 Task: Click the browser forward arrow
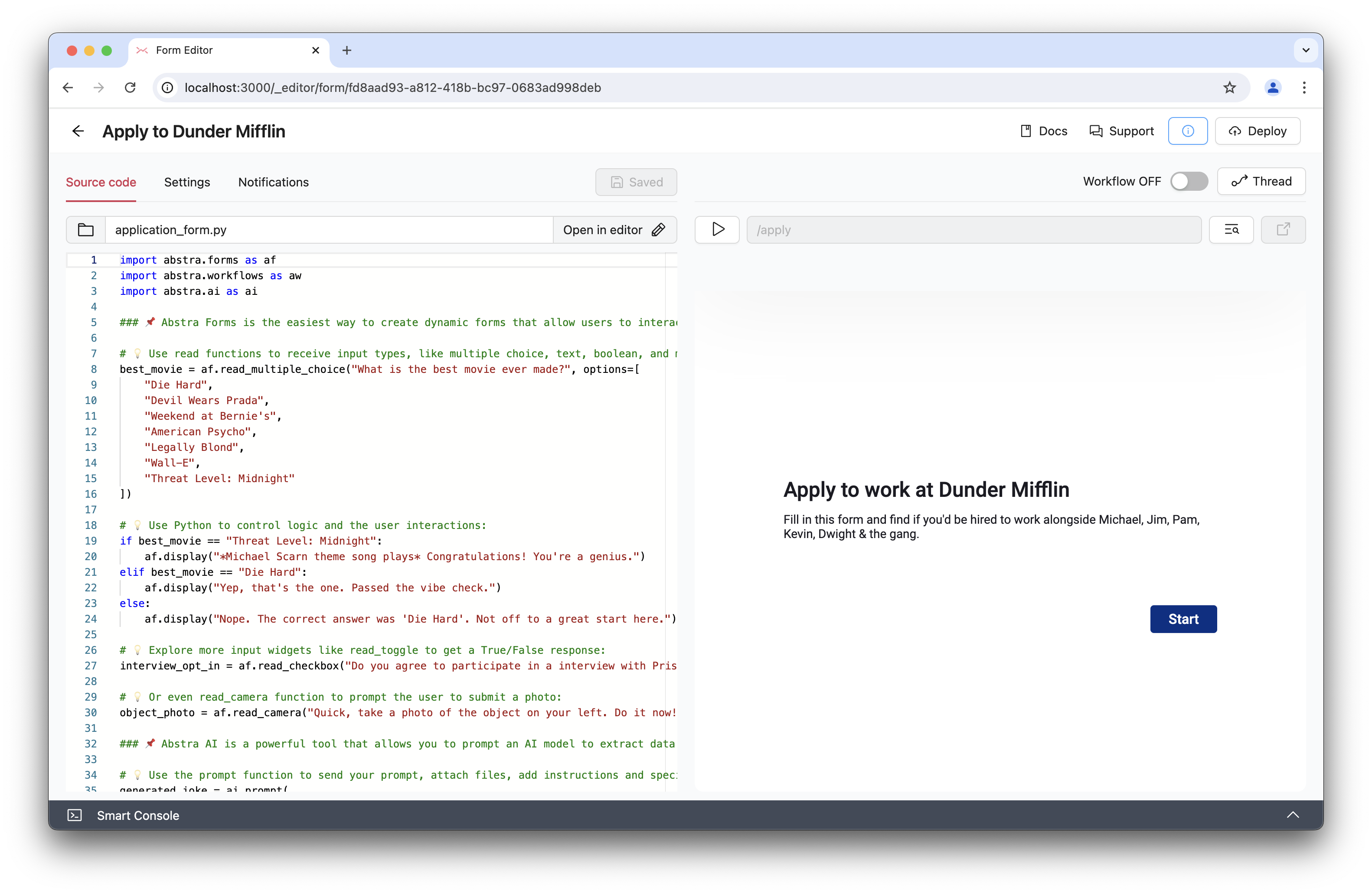(99, 88)
